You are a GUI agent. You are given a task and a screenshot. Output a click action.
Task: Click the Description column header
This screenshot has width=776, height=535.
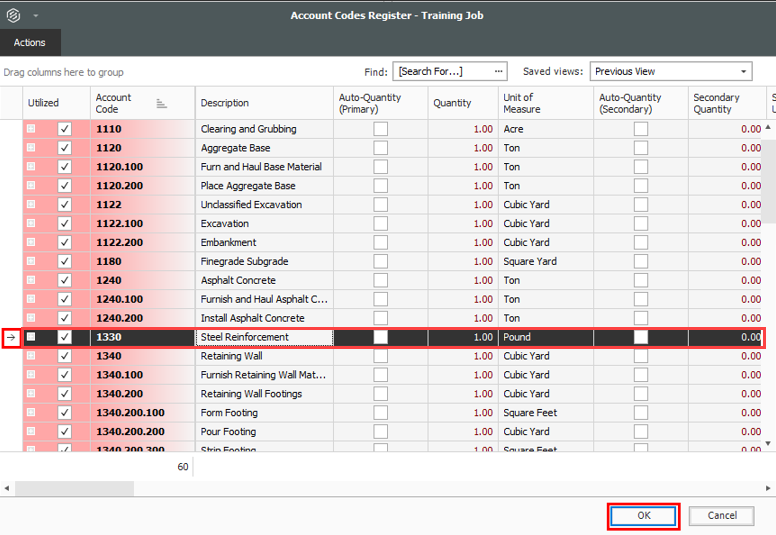click(264, 103)
